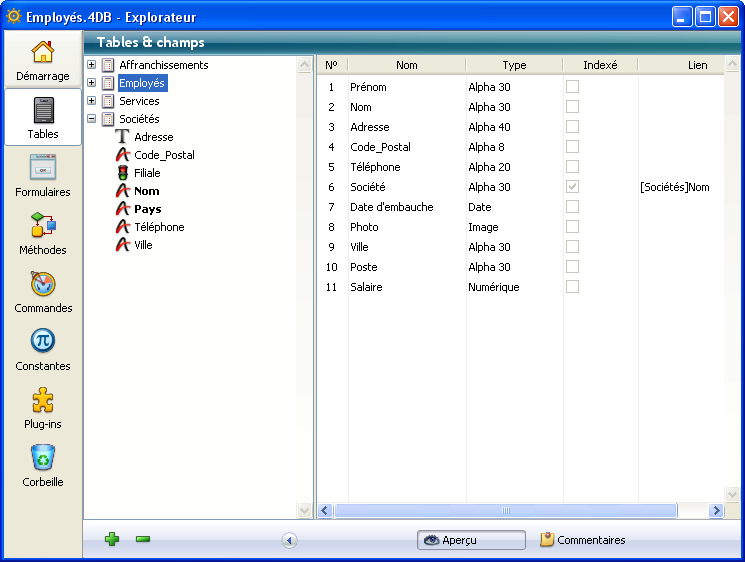The height and width of the screenshot is (562, 745).
Task: Open the Démarrage home page
Action: pyautogui.click(x=42, y=60)
